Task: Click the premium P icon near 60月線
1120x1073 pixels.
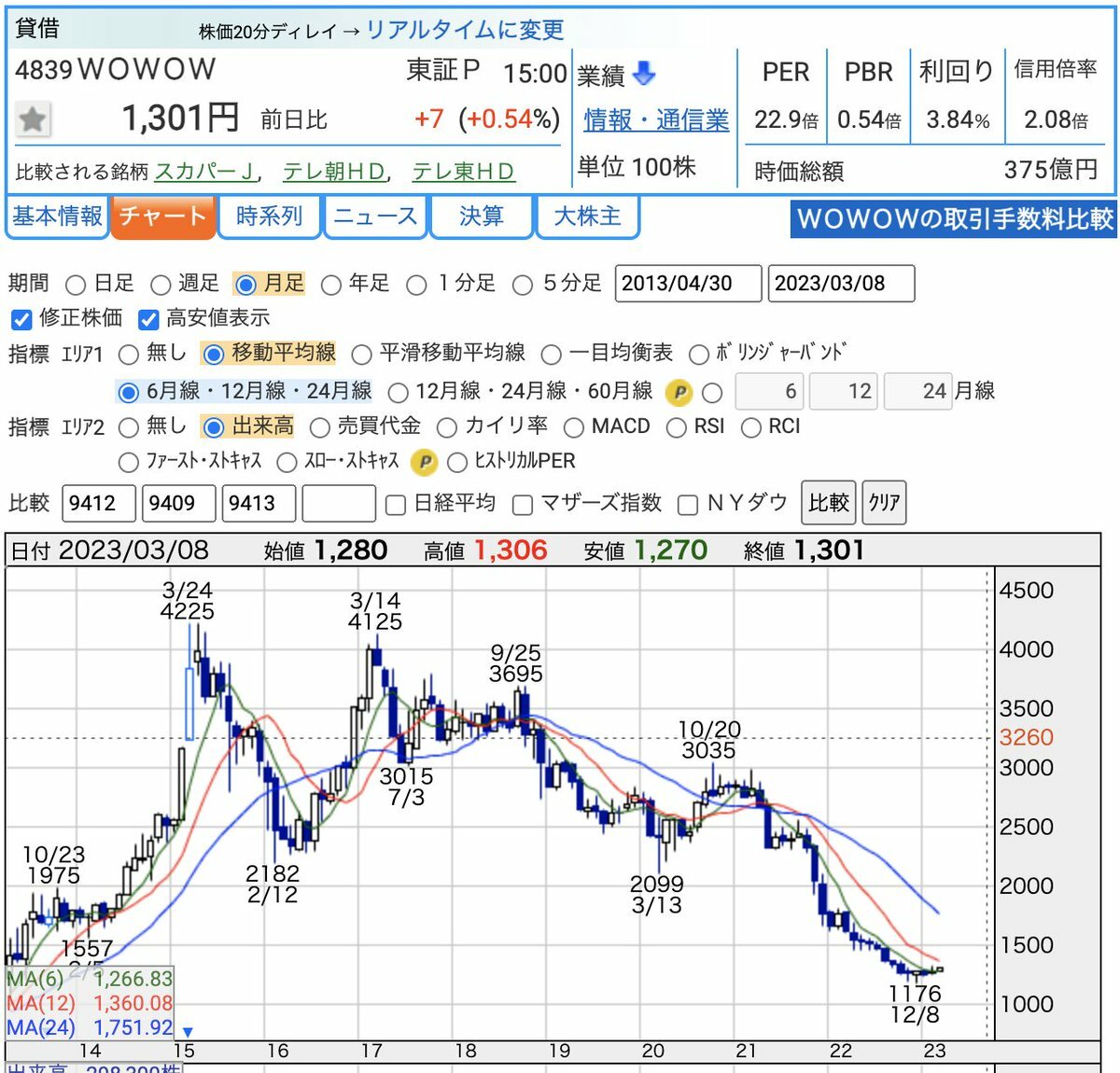Action: tap(679, 393)
